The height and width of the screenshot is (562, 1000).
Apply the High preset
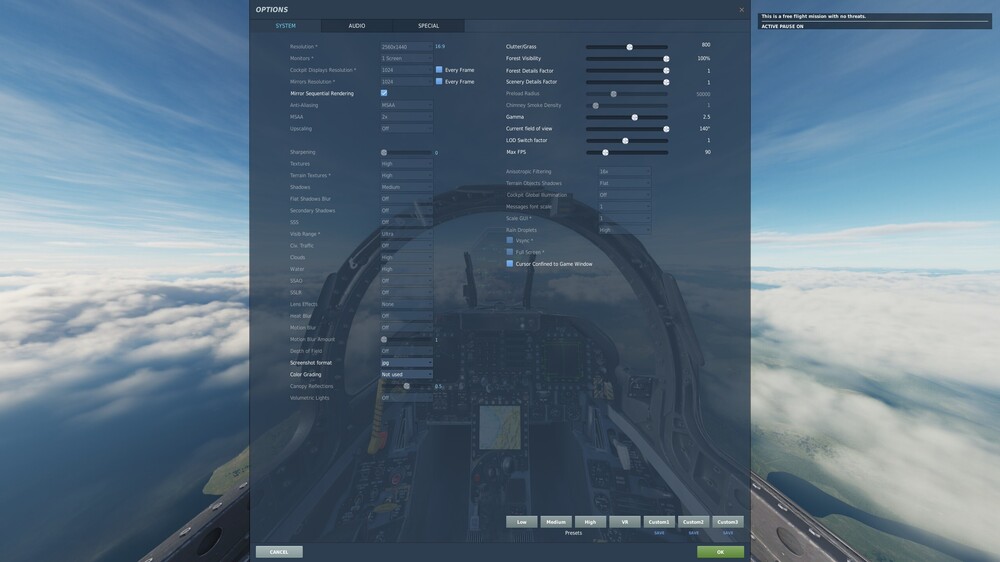(x=591, y=522)
